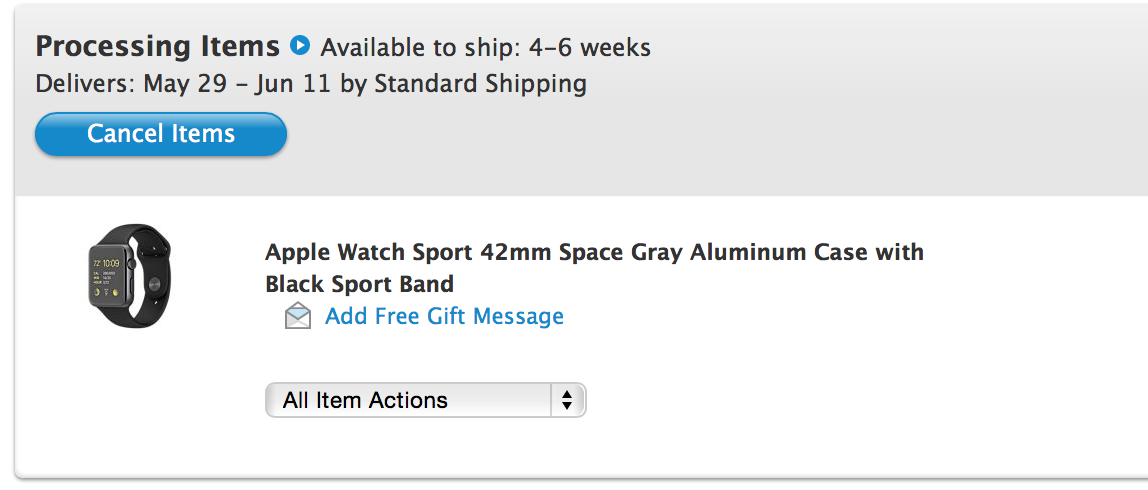
Task: Expand the All Item Actions dropdown
Action: (x=425, y=401)
